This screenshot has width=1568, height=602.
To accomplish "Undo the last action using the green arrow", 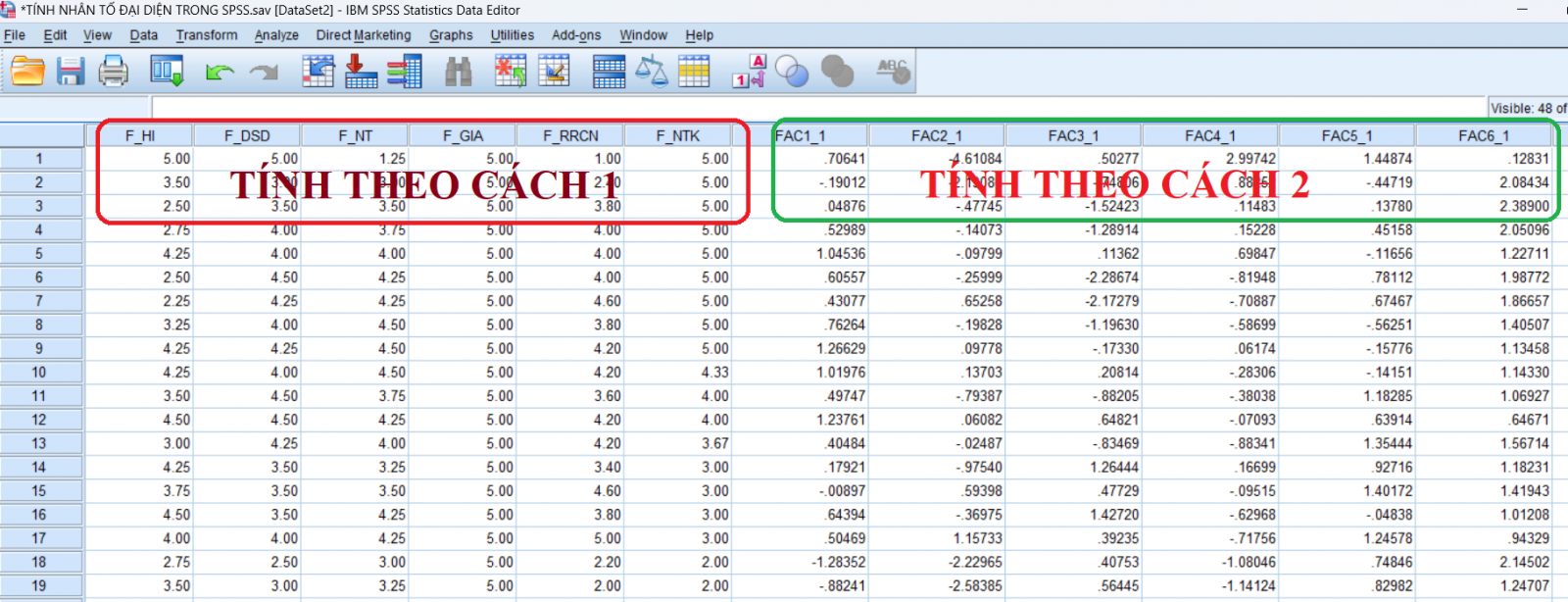I will point(220,72).
